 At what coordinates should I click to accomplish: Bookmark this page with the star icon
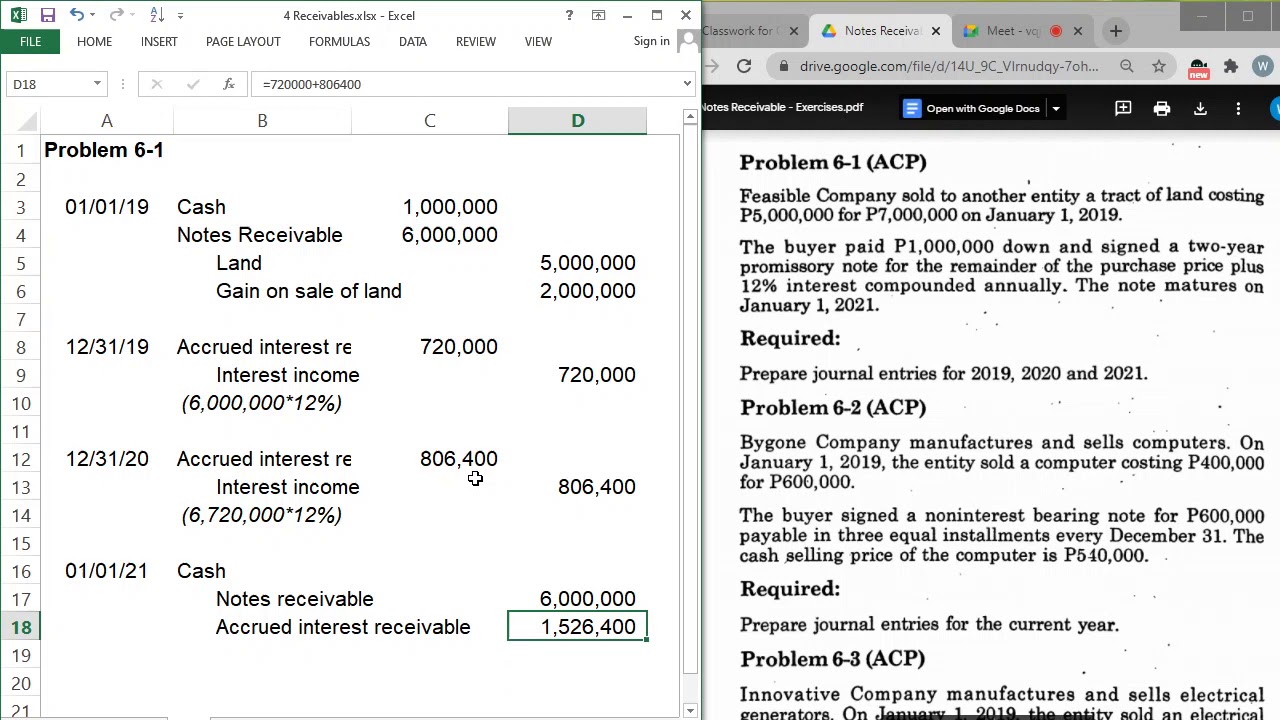(1159, 66)
